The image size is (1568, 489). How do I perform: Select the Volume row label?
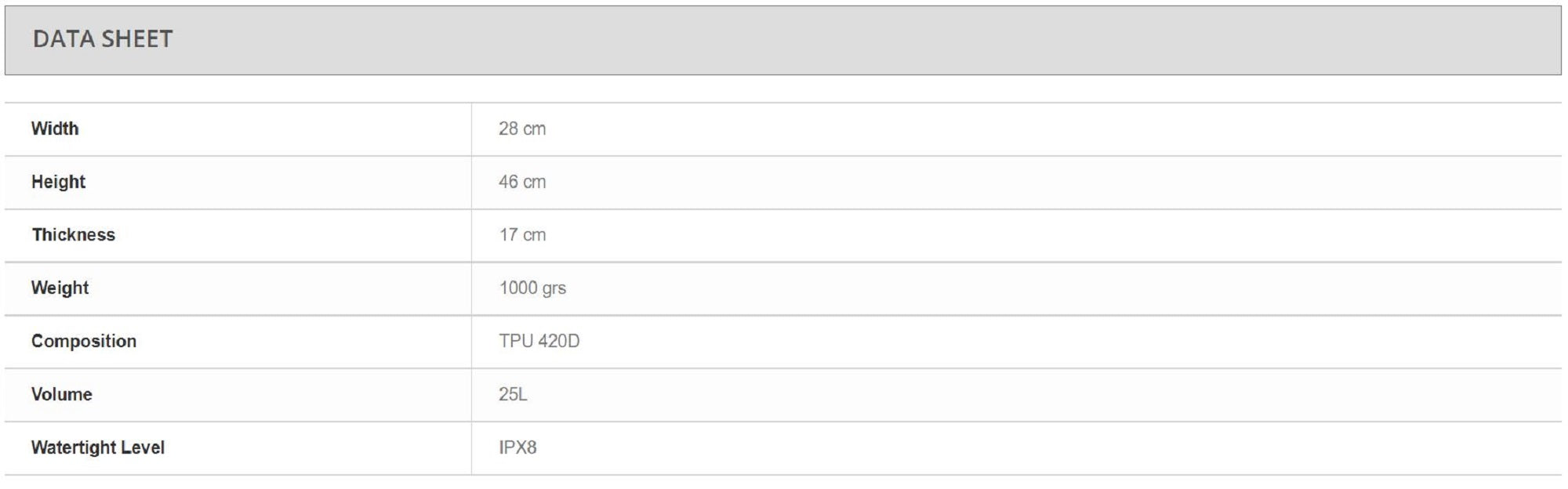click(61, 395)
